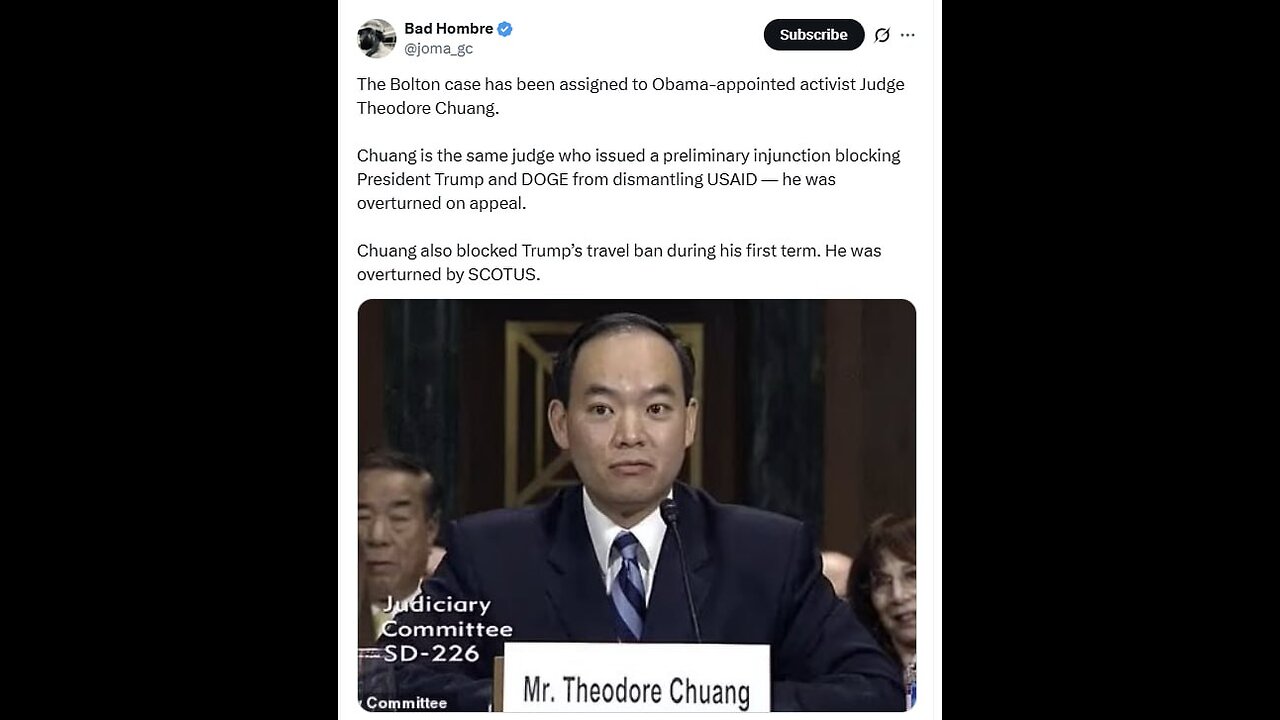Open the Bad Hombre display name link

[x=449, y=29]
